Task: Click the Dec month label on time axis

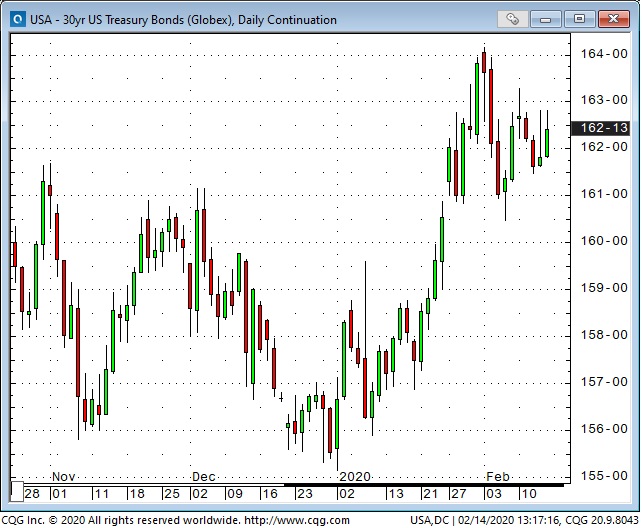Action: pyautogui.click(x=203, y=477)
